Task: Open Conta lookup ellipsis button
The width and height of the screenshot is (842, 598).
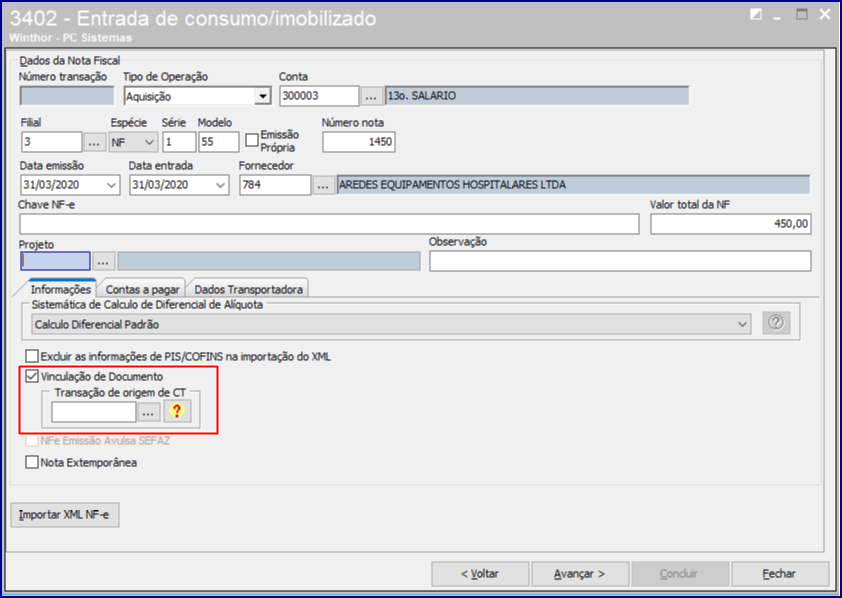Action: point(371,96)
